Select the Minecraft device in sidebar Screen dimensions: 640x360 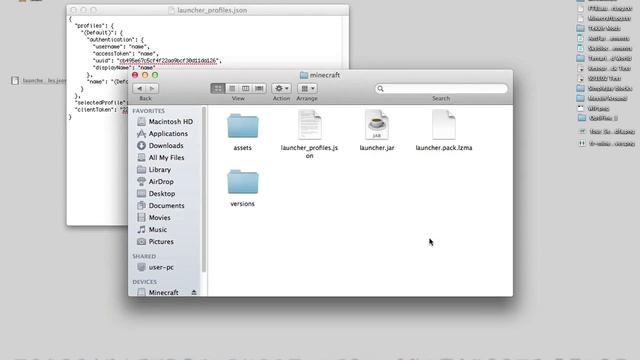point(163,292)
